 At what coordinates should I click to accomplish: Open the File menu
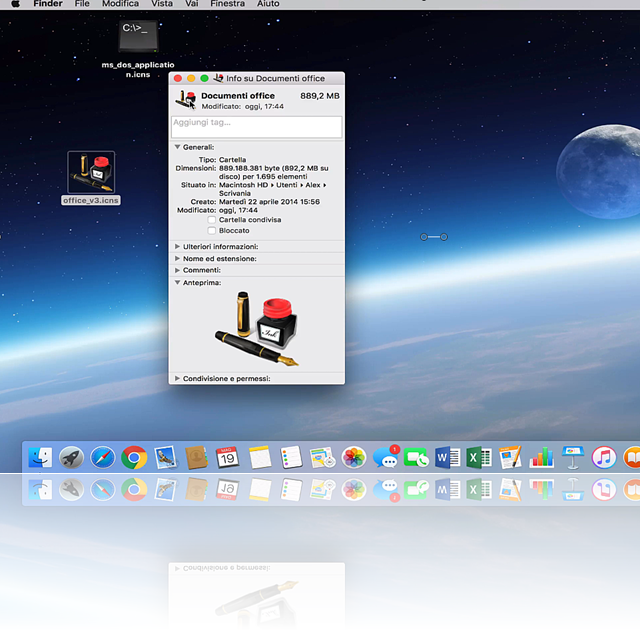pos(82,4)
